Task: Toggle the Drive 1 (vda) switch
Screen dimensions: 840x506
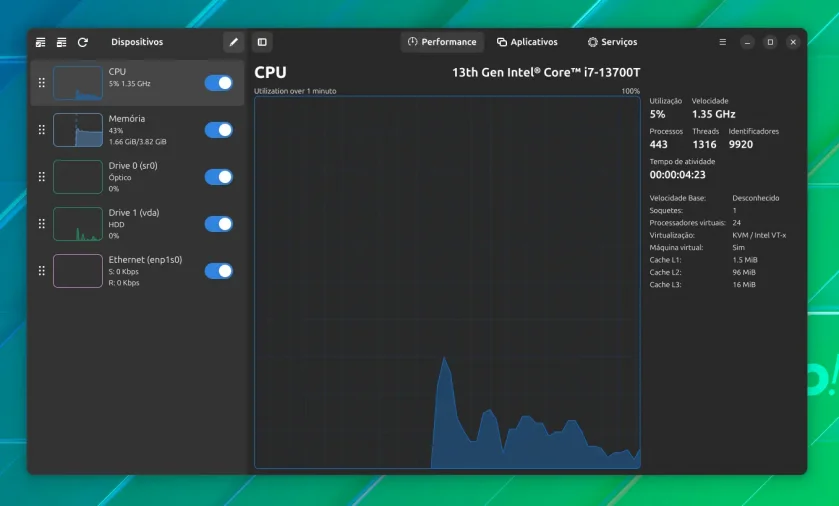Action: 219,224
